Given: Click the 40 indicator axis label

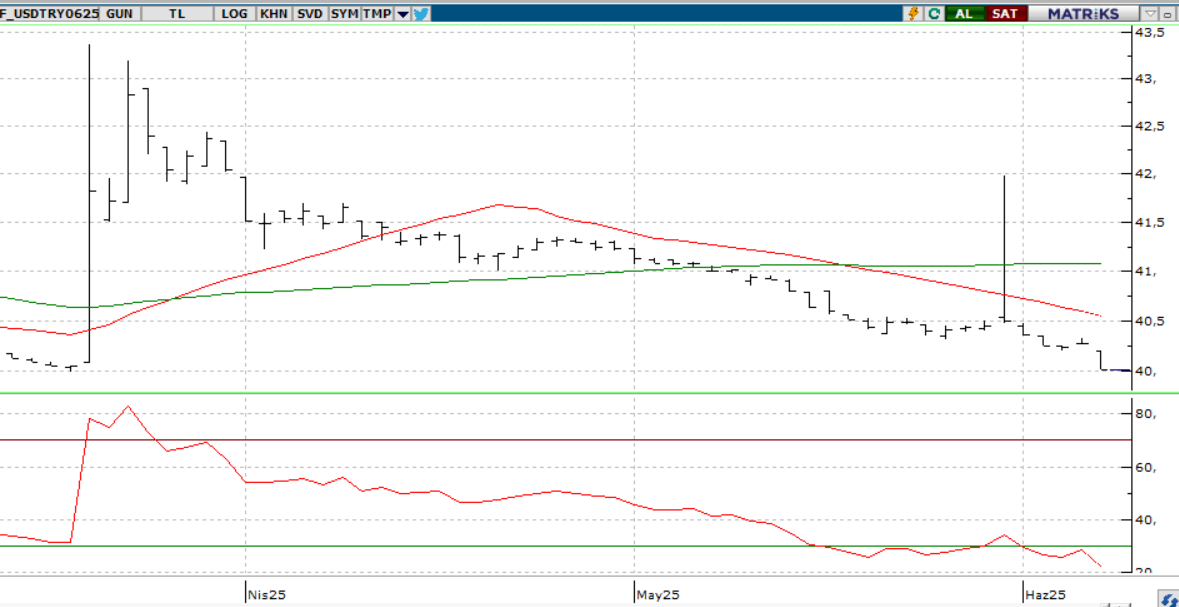Looking at the screenshot, I should pos(1145,520).
